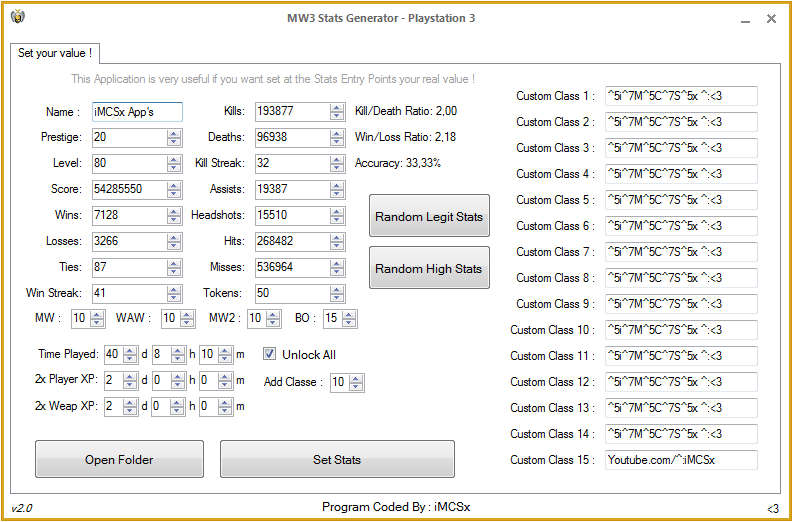Click the Time Played days spinner arrows
This screenshot has width=793, height=522.
(x=130, y=355)
